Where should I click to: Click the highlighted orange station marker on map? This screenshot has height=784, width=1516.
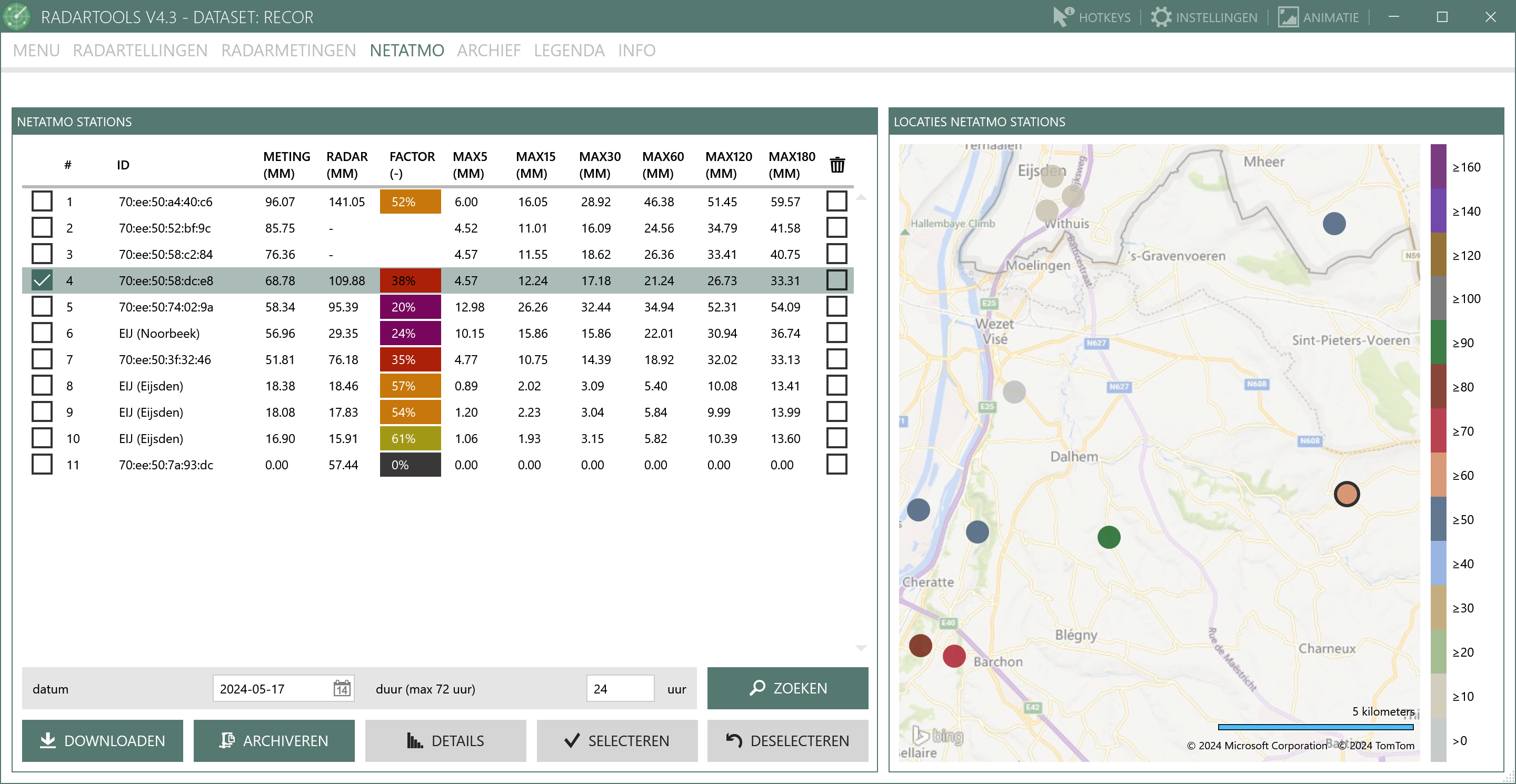pyautogui.click(x=1347, y=494)
